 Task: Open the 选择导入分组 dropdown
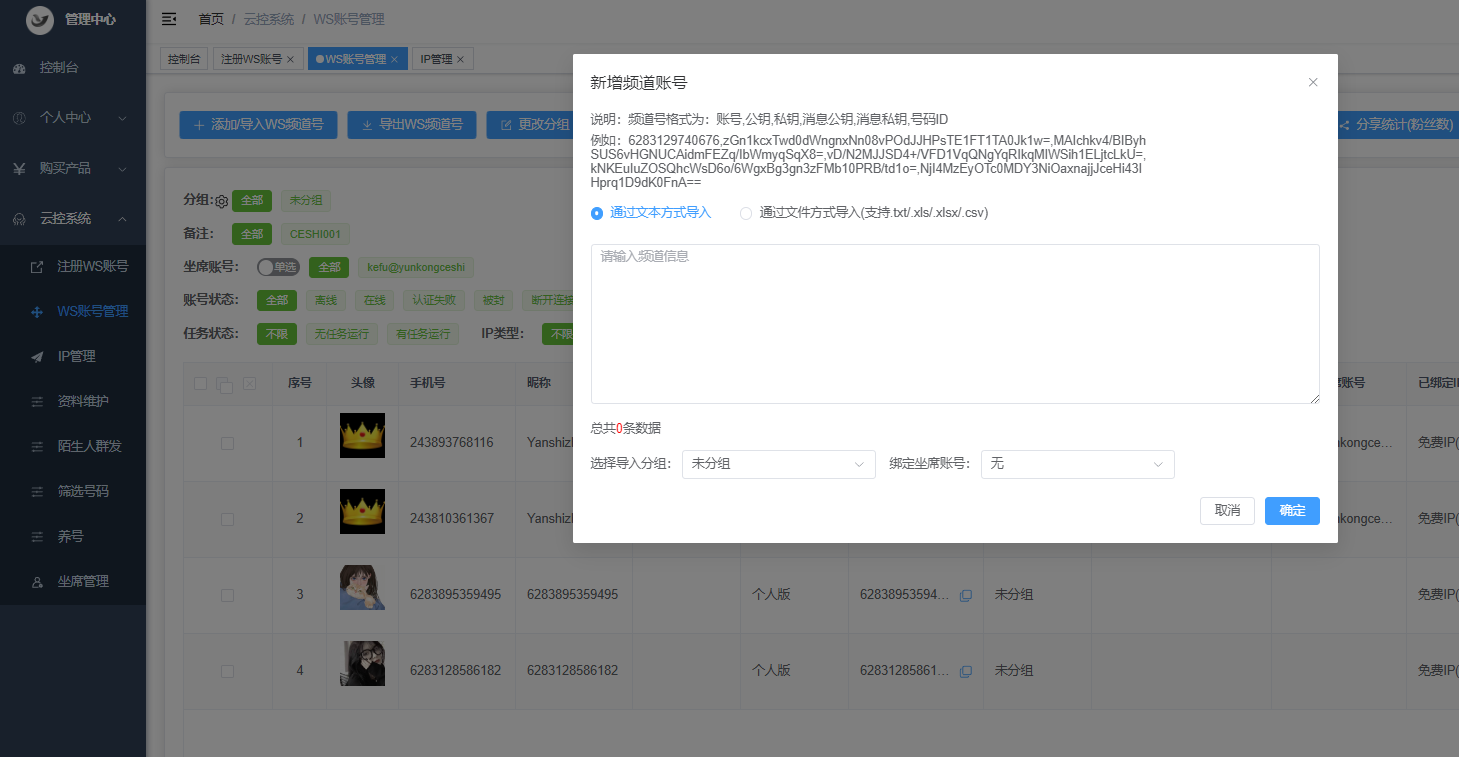point(779,464)
